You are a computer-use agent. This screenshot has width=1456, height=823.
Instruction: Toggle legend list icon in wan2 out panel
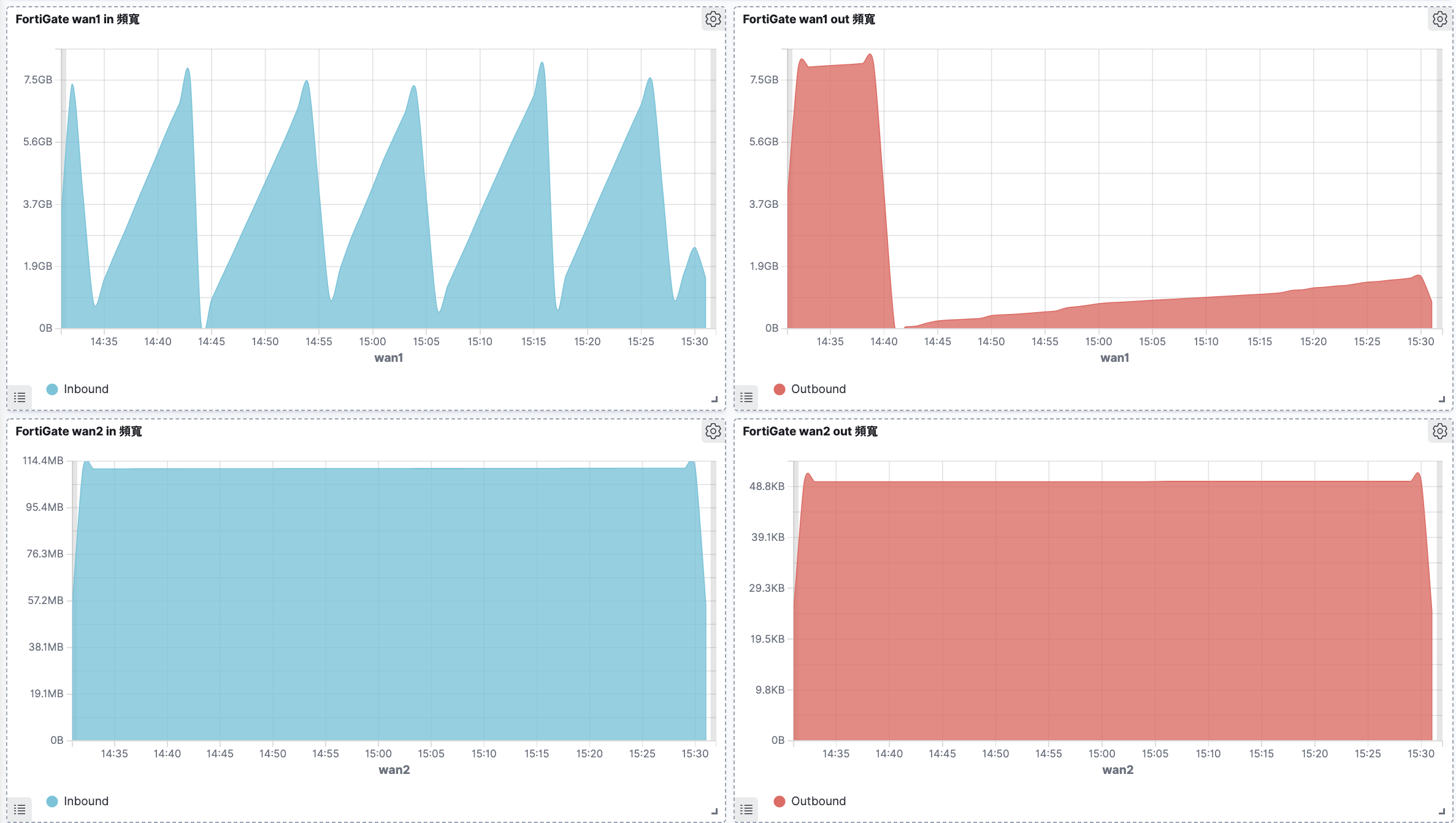[746, 810]
